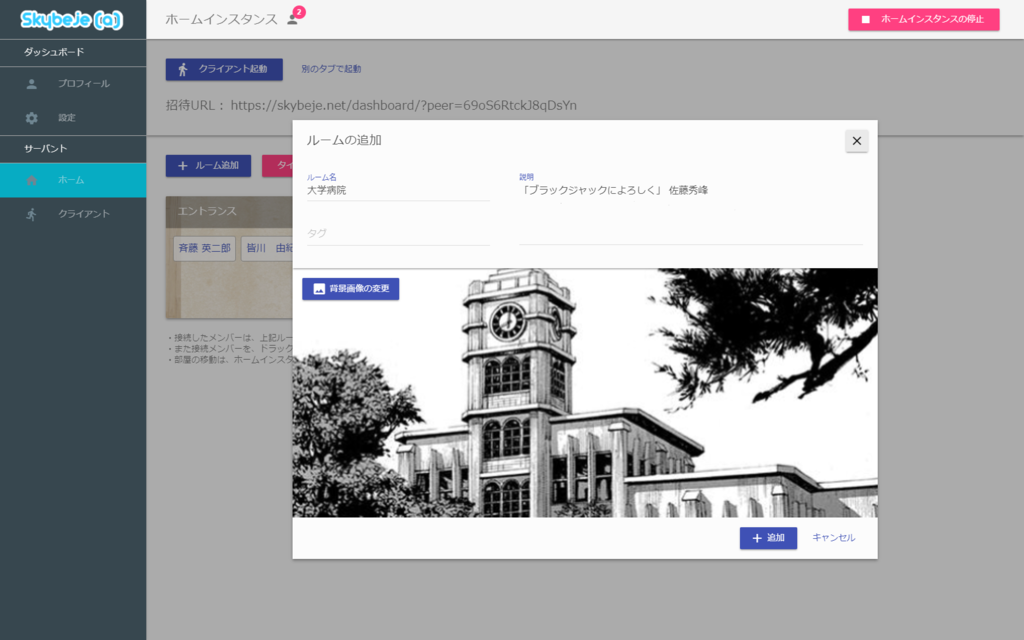Click the running-figure client icon in sidebar

point(31,214)
